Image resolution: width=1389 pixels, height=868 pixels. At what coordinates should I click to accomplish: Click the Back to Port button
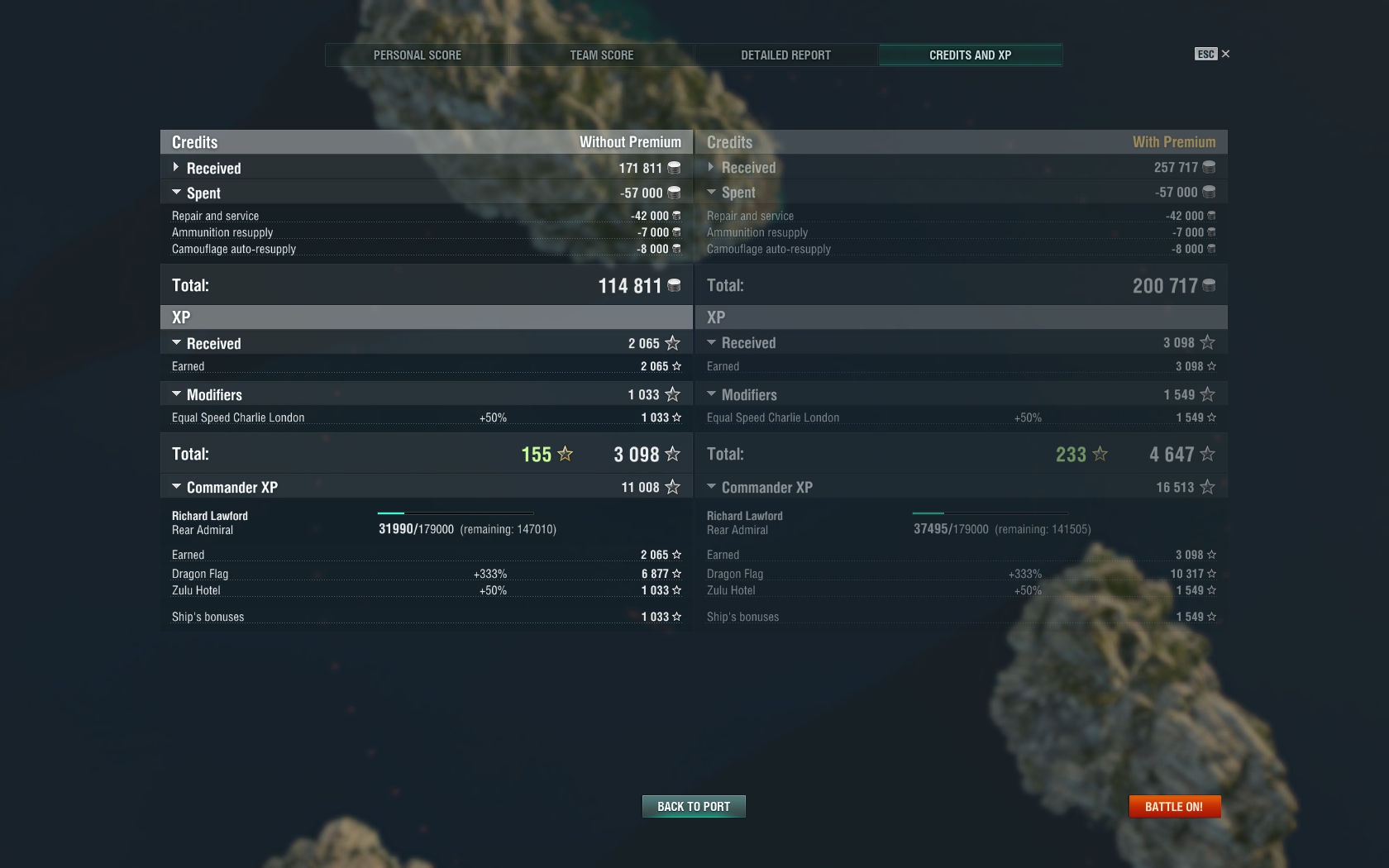pyautogui.click(x=694, y=807)
